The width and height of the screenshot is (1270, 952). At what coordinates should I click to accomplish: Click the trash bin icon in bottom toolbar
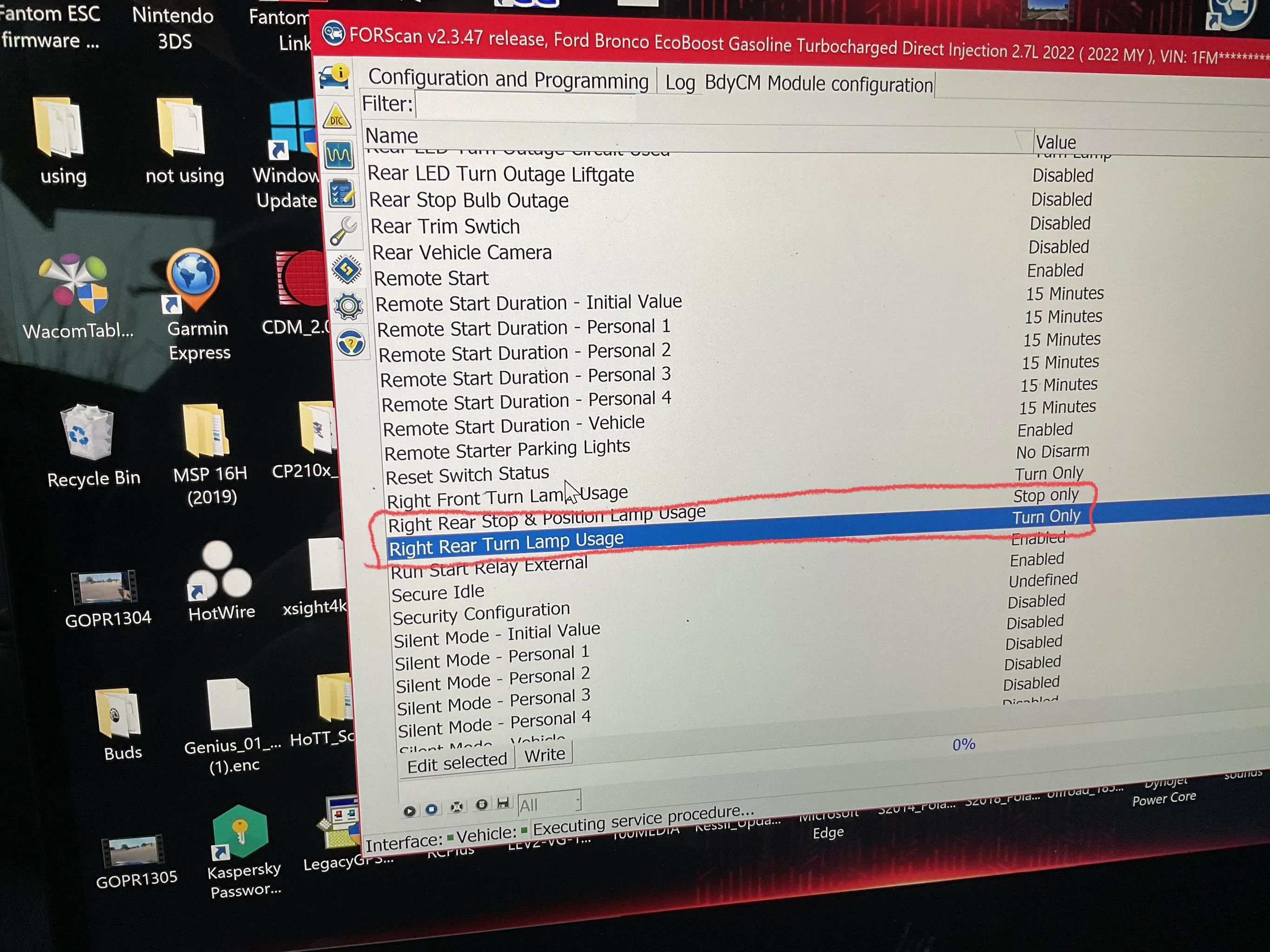click(x=482, y=805)
